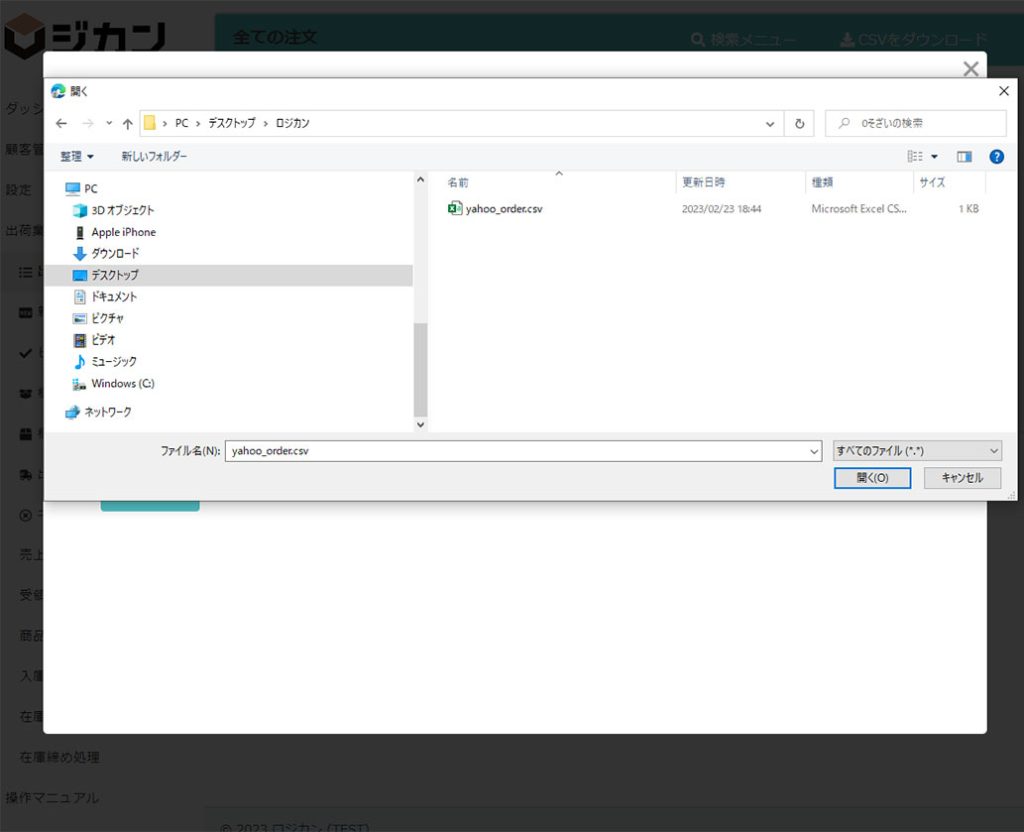Expand the address bar path dropdown
The height and width of the screenshot is (832, 1024).
[770, 123]
